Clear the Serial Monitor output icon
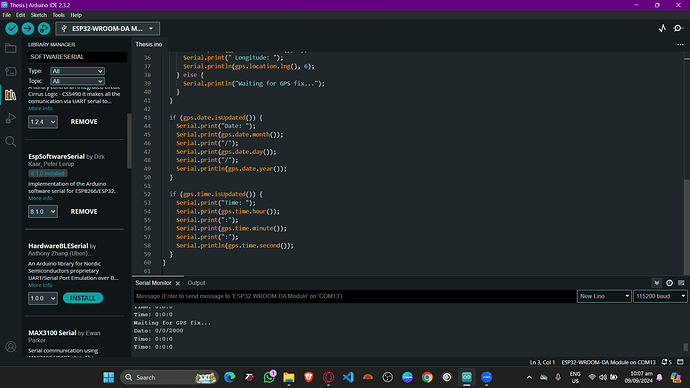Screen dimensions: 690x388 681,283
